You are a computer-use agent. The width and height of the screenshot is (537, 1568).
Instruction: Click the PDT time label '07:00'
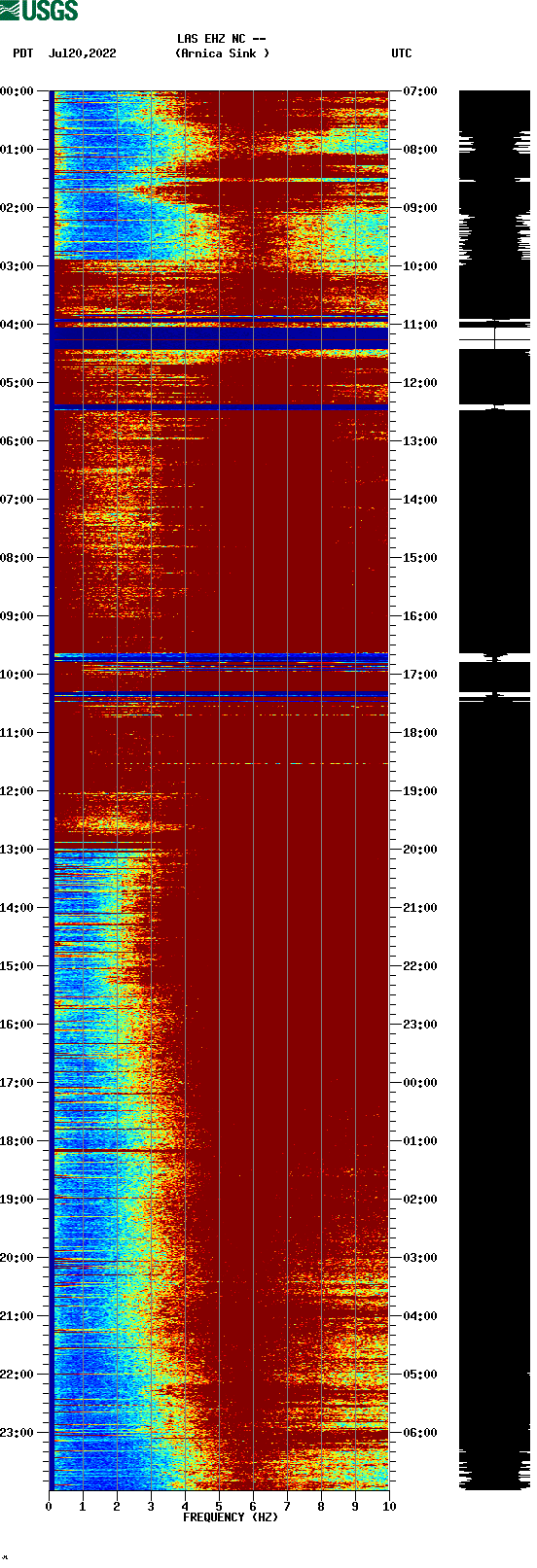18,500
